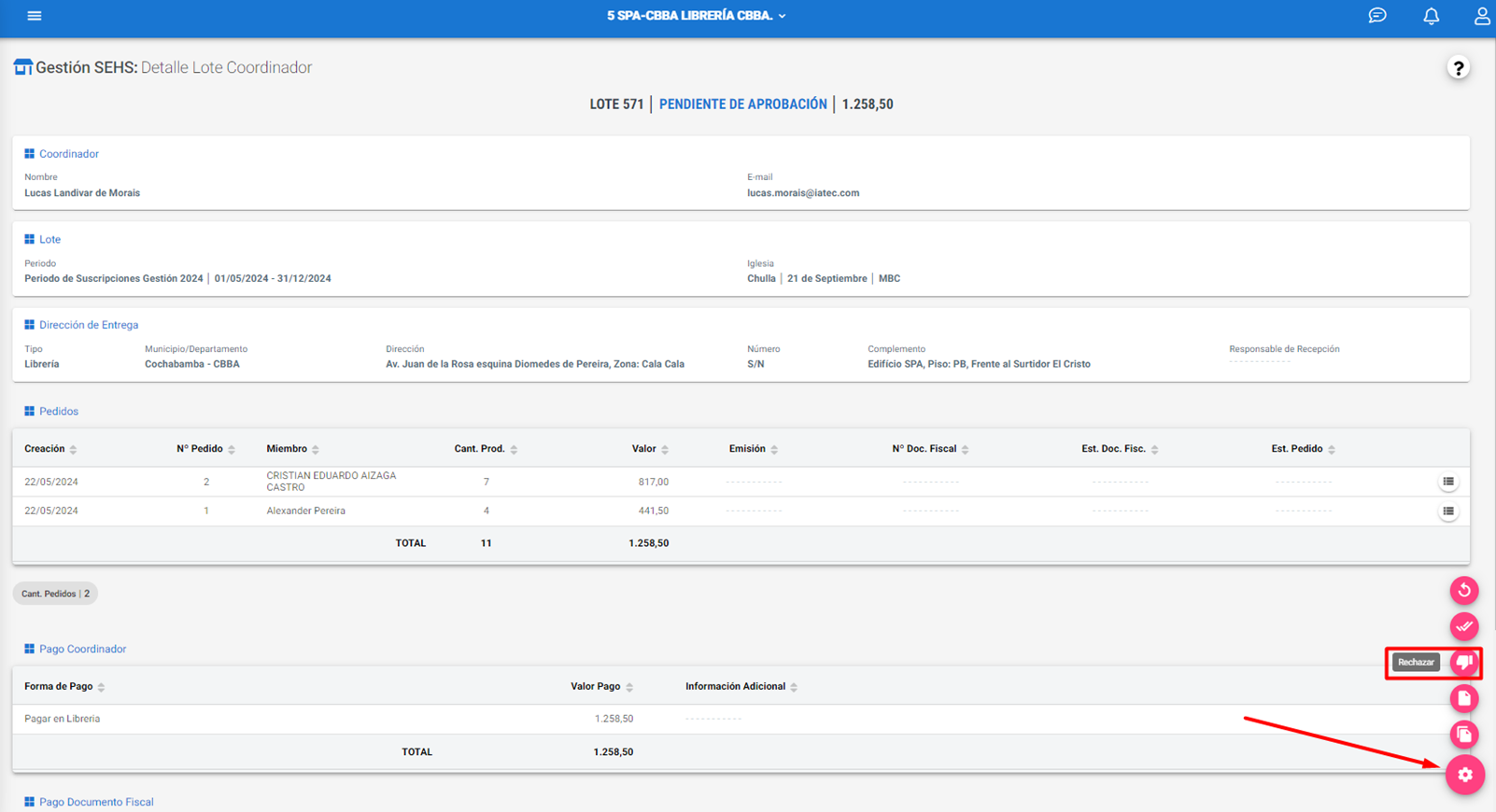This screenshot has height=812, width=1496.
Task: Click the Pago Coordinador section grid icon
Action: (29, 649)
